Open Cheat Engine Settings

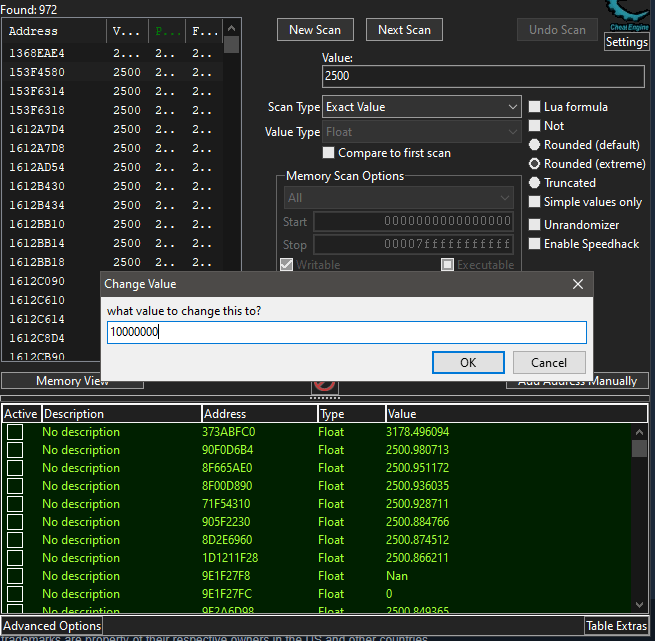pyautogui.click(x=626, y=42)
